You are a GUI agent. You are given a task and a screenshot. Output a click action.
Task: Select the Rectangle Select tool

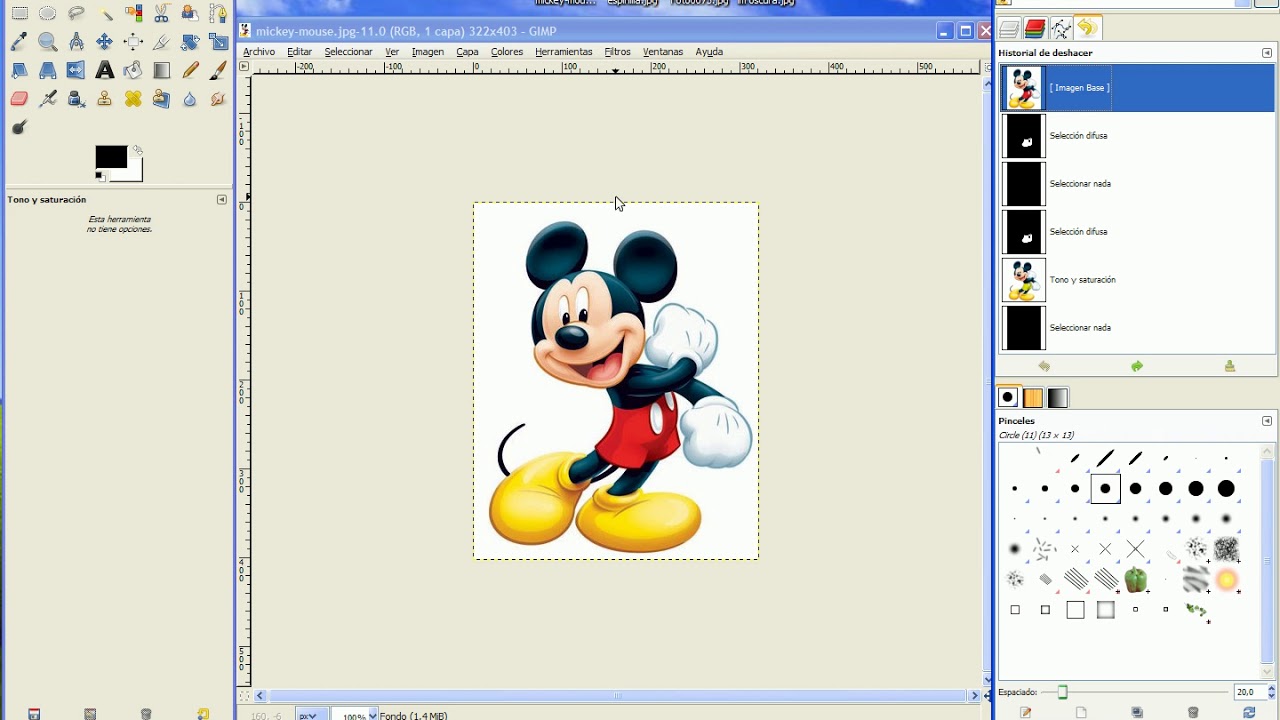tap(20, 13)
